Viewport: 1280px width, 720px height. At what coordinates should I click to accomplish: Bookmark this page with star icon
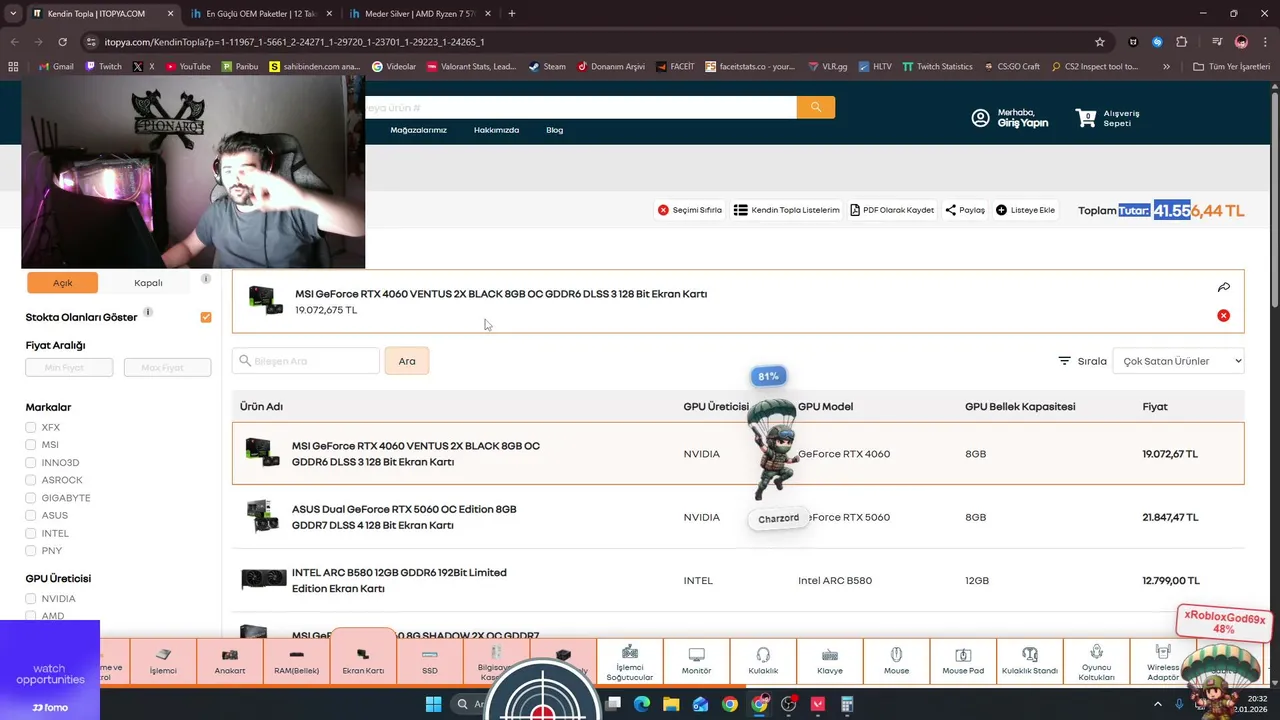1100,42
